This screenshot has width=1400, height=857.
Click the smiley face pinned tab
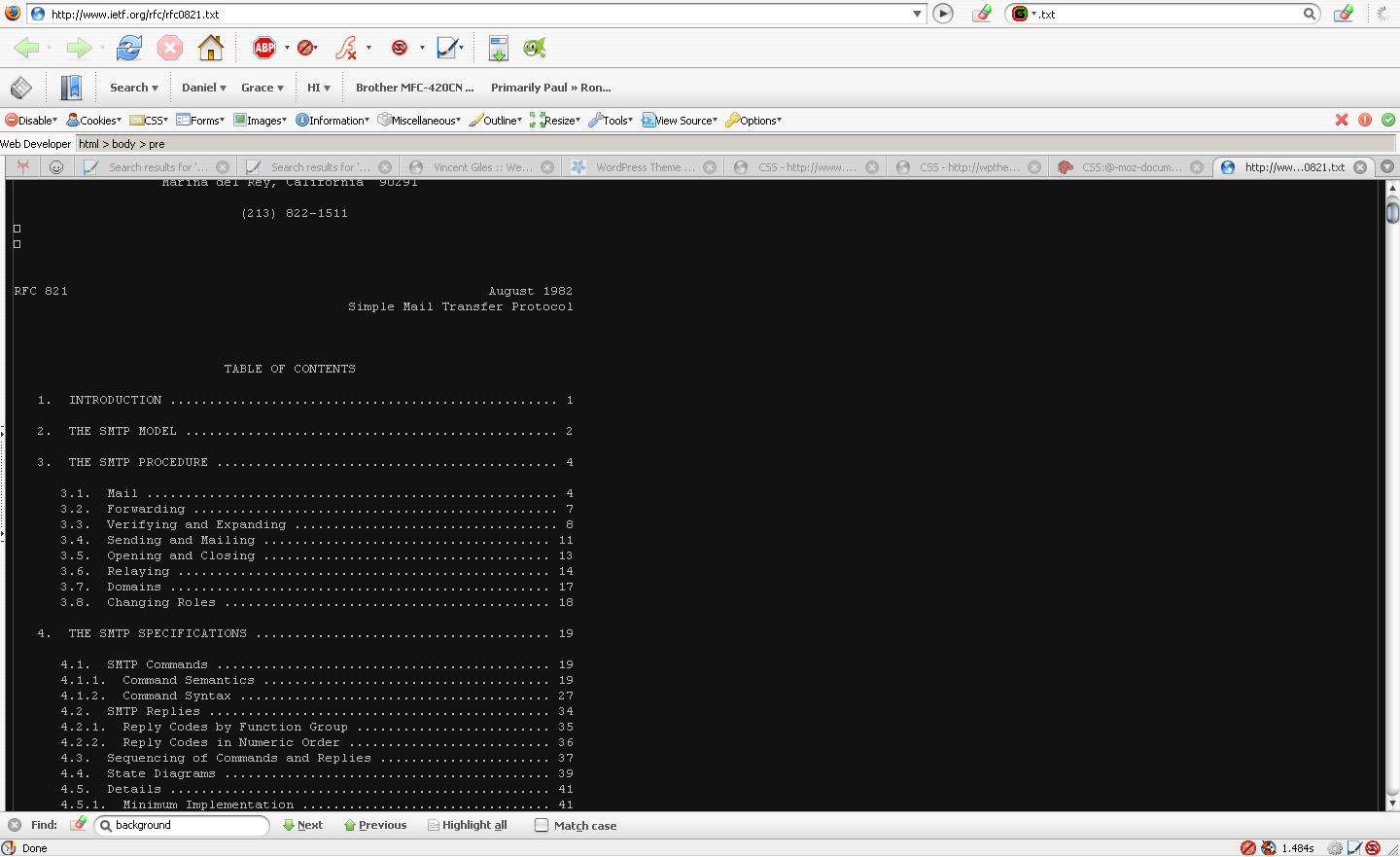coord(56,167)
